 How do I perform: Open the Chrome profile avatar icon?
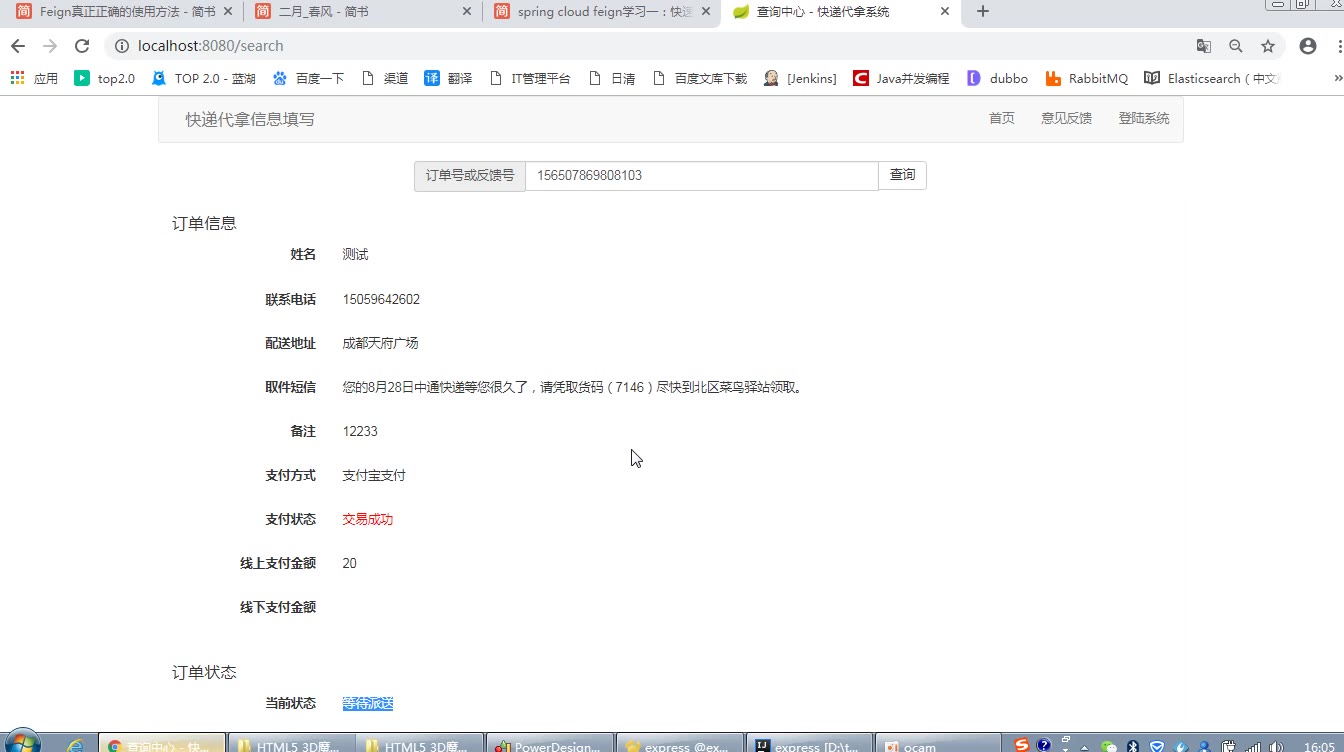click(x=1308, y=46)
